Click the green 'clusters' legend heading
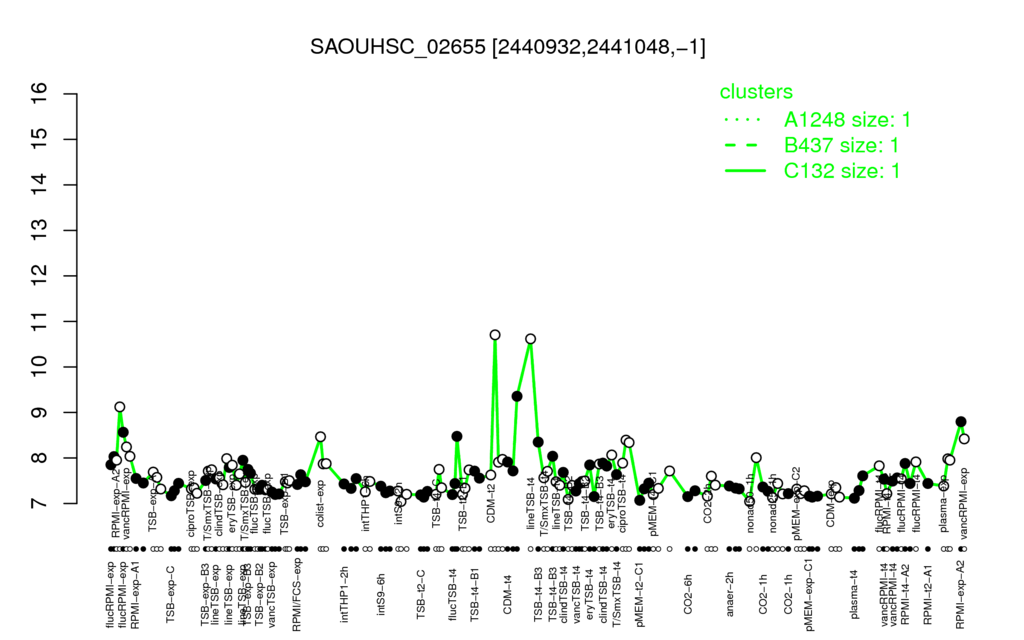The image size is (1024, 640). pos(756,92)
